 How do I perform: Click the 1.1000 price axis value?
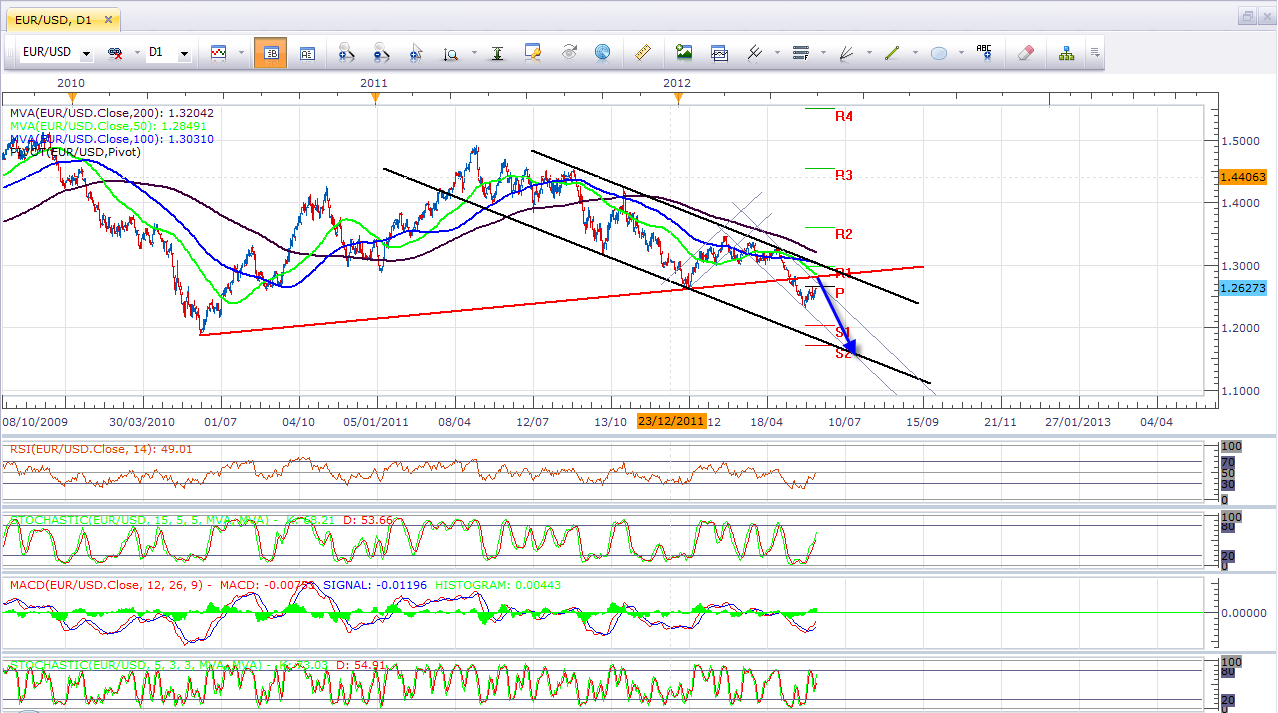point(1242,391)
